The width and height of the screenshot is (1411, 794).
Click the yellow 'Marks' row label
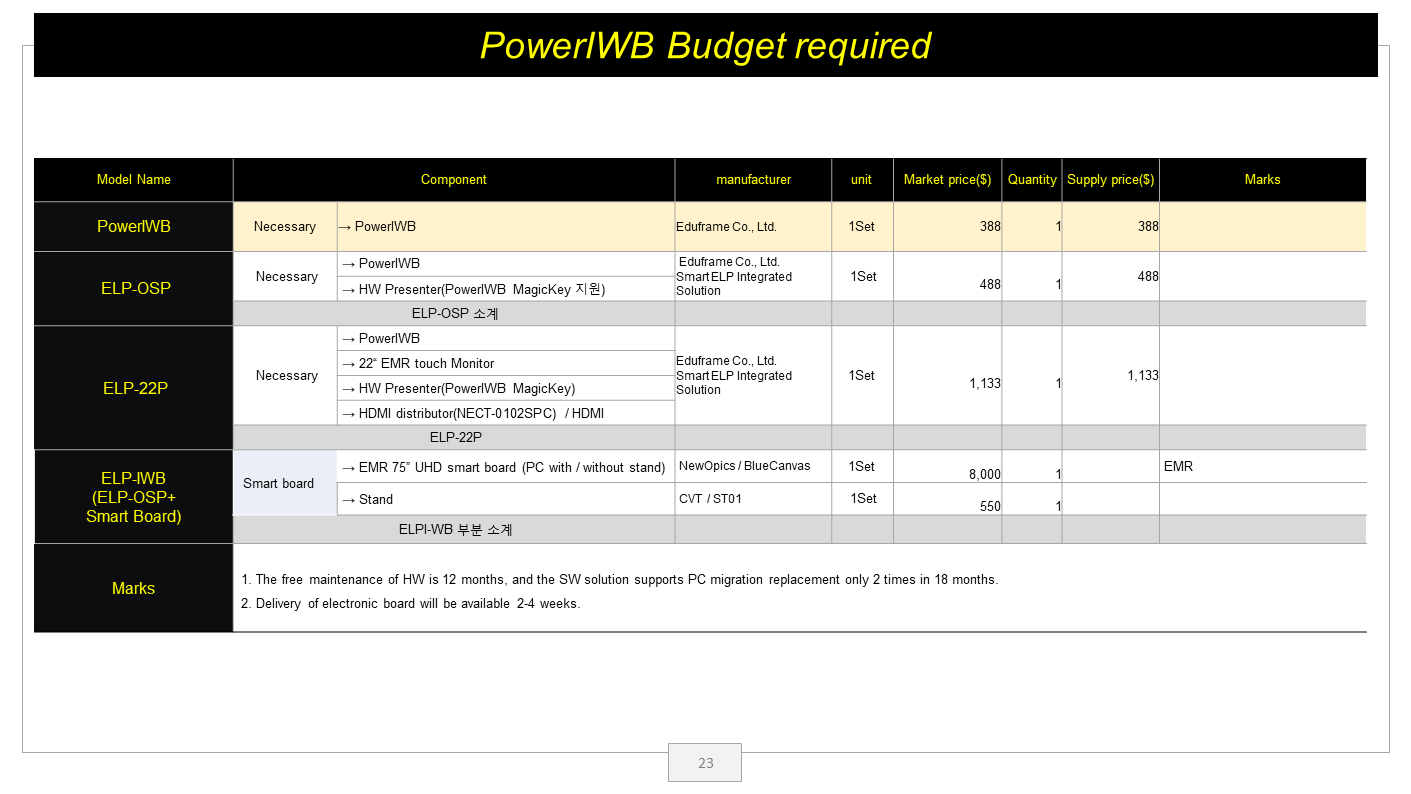(133, 588)
